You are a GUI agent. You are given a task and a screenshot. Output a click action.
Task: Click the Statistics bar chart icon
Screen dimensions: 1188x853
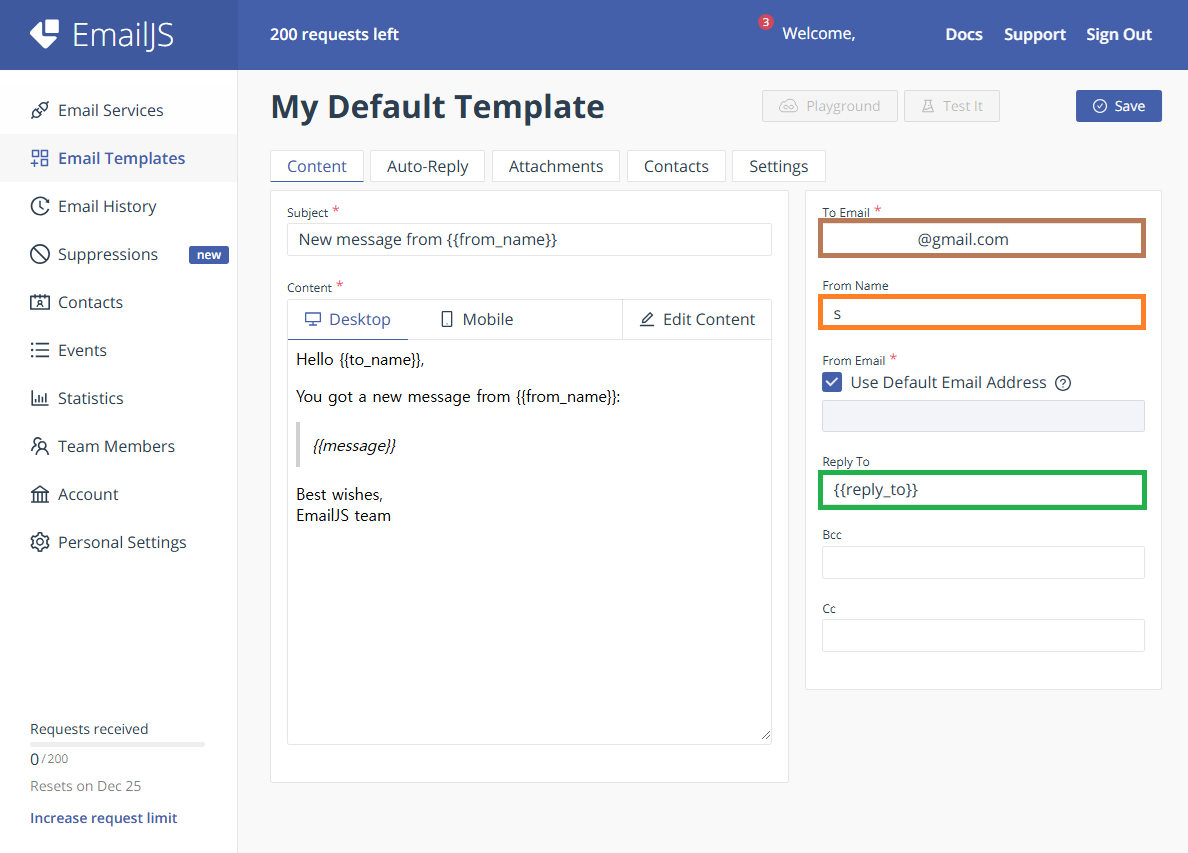[x=39, y=398]
